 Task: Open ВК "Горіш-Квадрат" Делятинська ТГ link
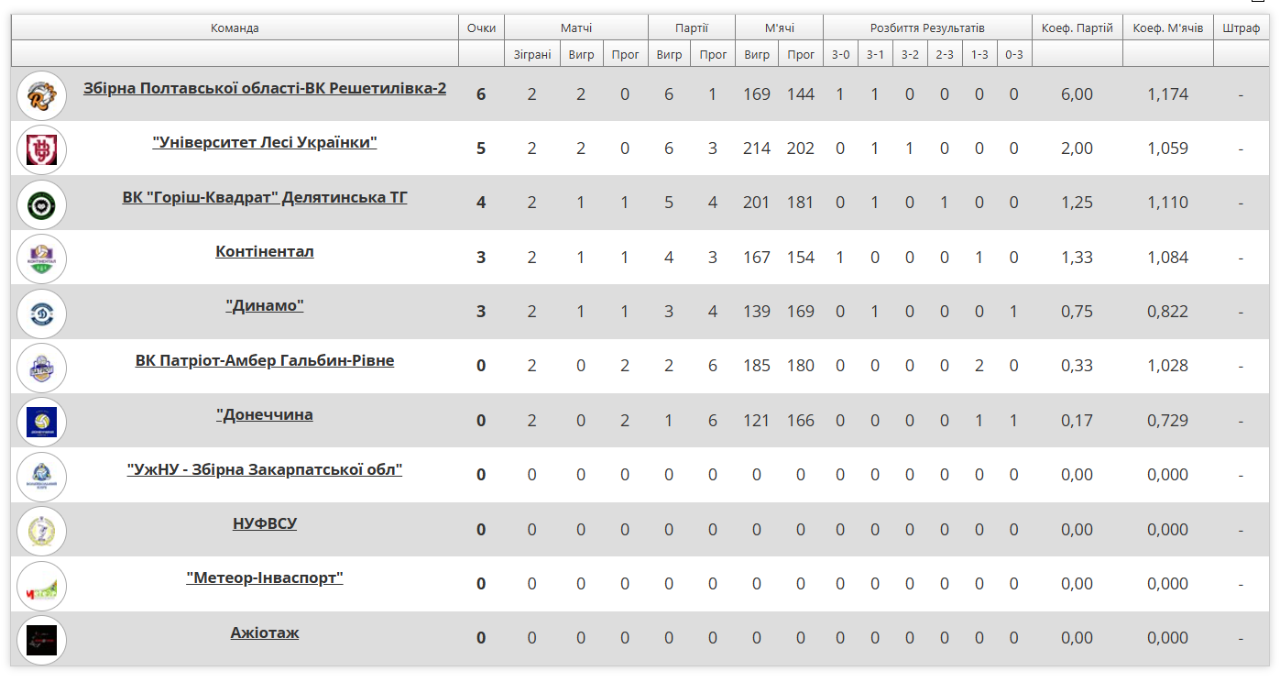[265, 198]
